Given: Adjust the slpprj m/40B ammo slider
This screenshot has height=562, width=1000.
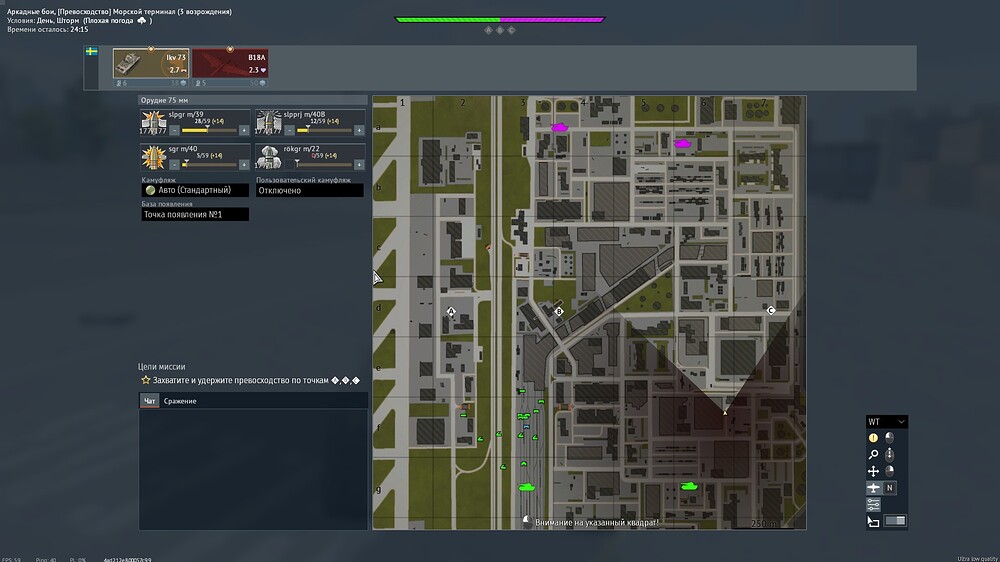Looking at the screenshot, I should click(325, 130).
